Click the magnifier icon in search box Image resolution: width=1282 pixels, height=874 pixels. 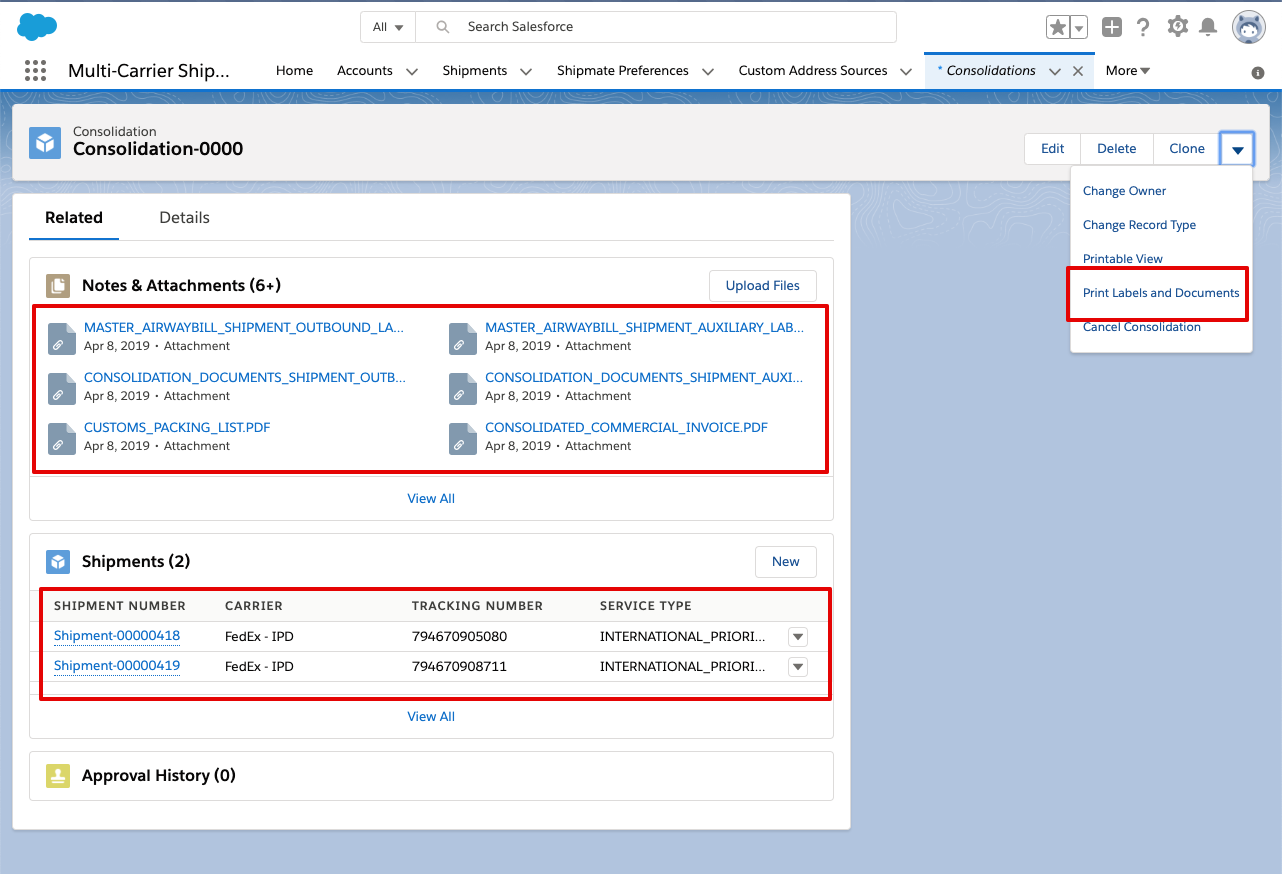443,27
